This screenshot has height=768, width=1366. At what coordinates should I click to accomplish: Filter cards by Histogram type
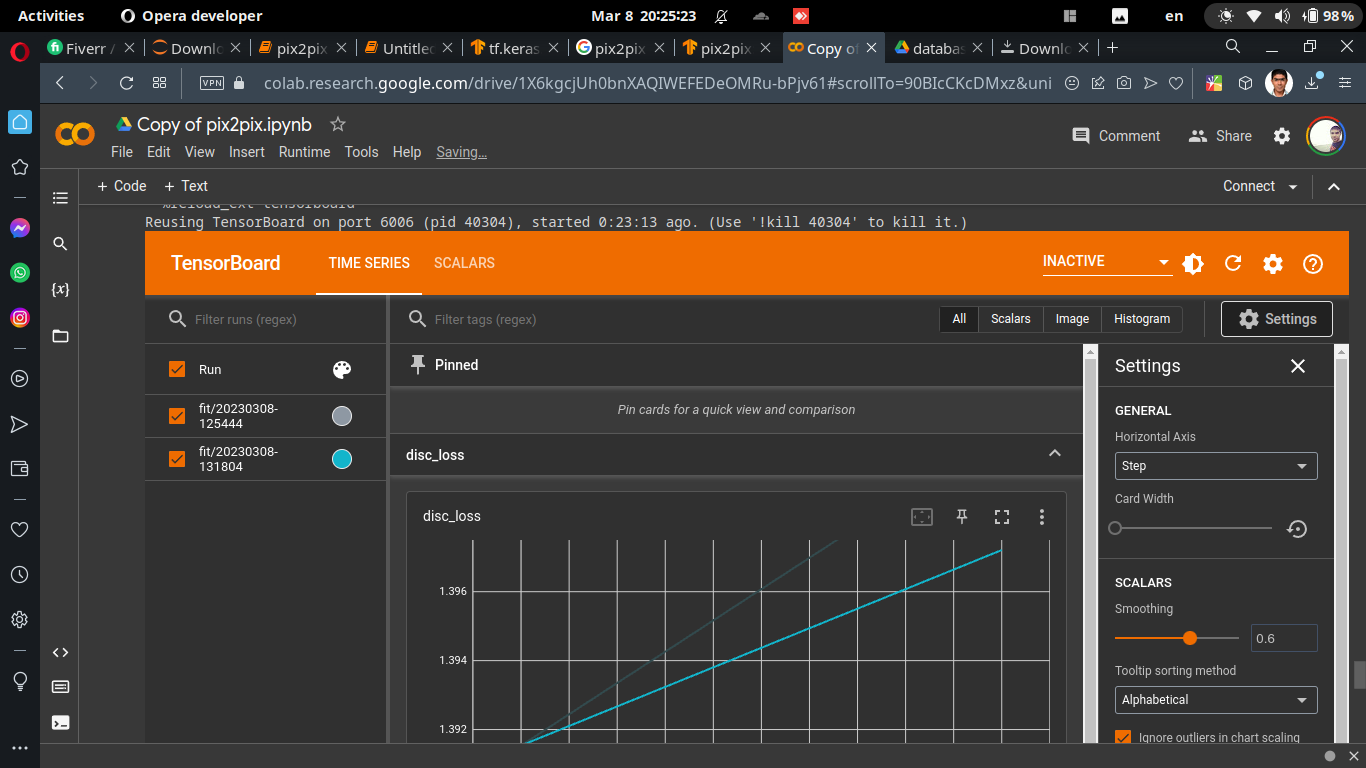[1141, 319]
